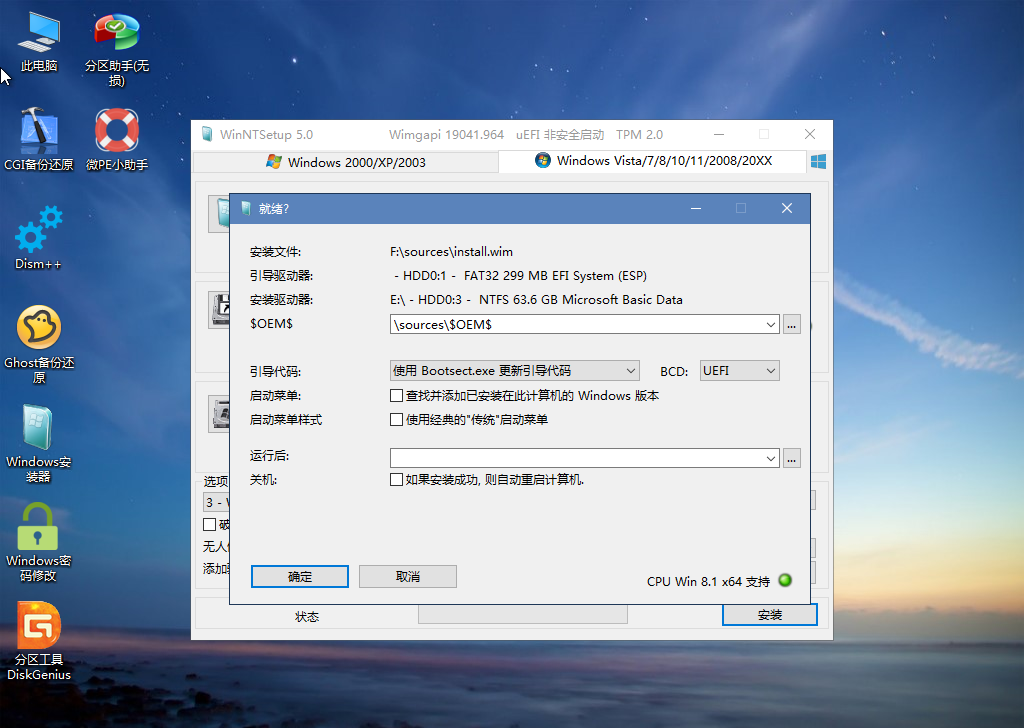Launch Windows安装器 desktop icon
This screenshot has width=1024, height=728.
tap(39, 443)
